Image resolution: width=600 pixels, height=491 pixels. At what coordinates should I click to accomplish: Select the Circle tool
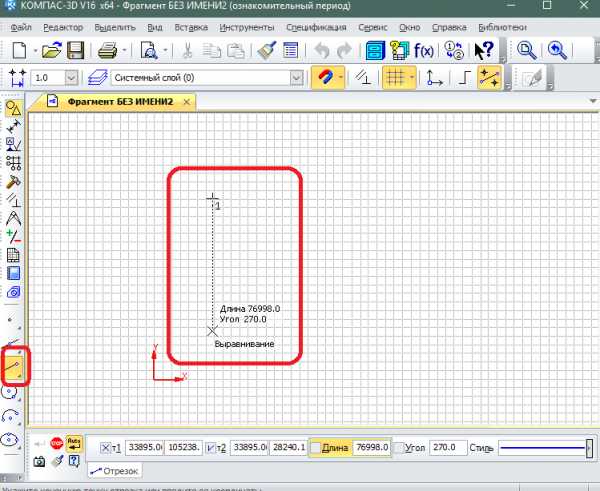(x=10, y=392)
